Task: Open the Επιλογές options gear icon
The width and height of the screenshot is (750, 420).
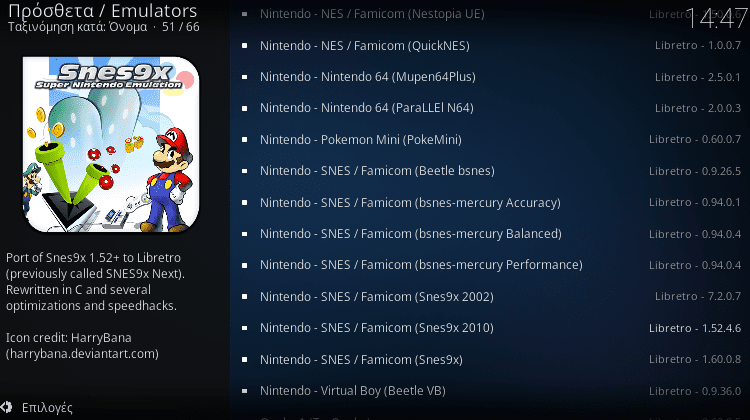Action: tap(6, 407)
